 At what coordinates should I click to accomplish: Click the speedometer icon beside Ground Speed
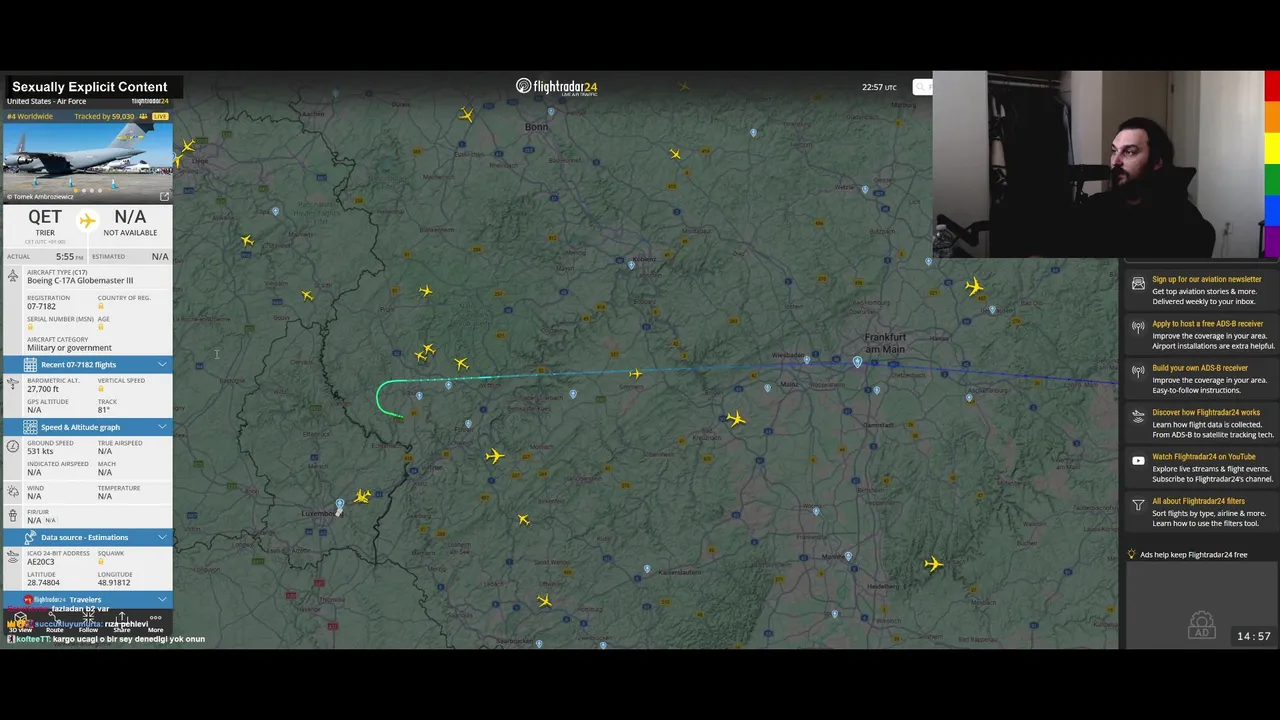(12, 447)
